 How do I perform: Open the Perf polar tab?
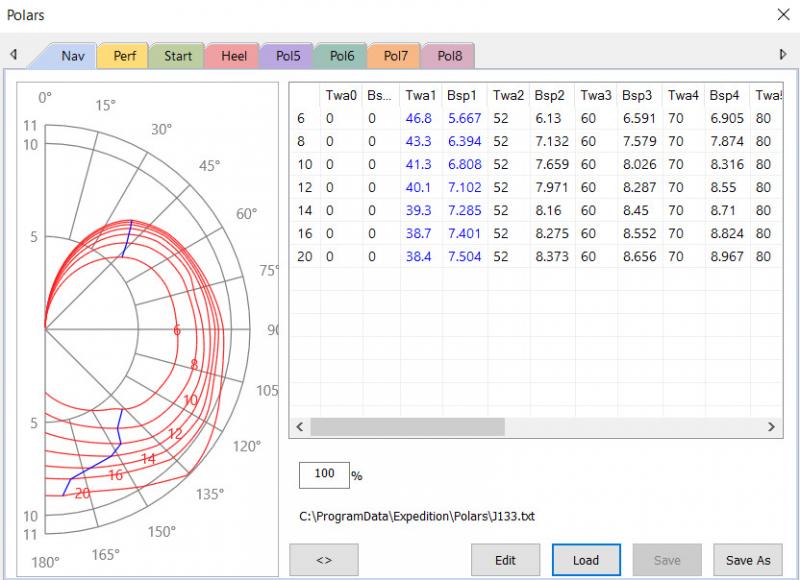click(x=125, y=56)
